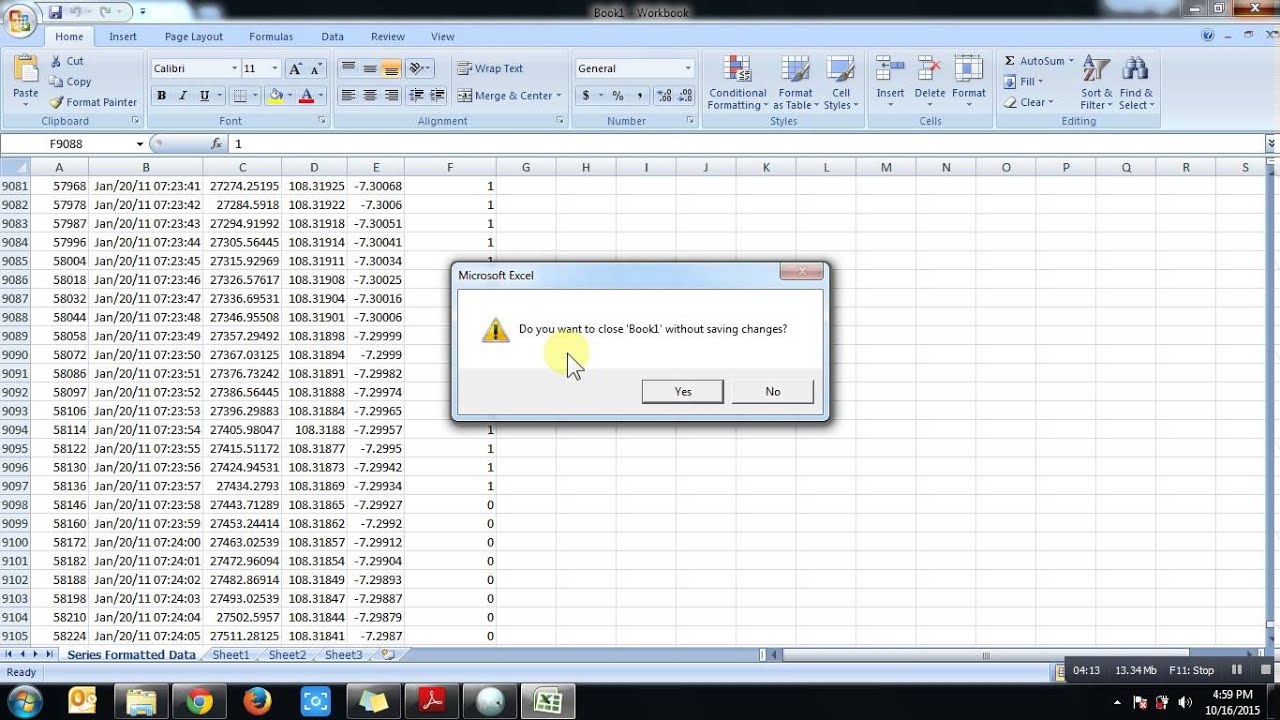Apply comma style

(639, 96)
